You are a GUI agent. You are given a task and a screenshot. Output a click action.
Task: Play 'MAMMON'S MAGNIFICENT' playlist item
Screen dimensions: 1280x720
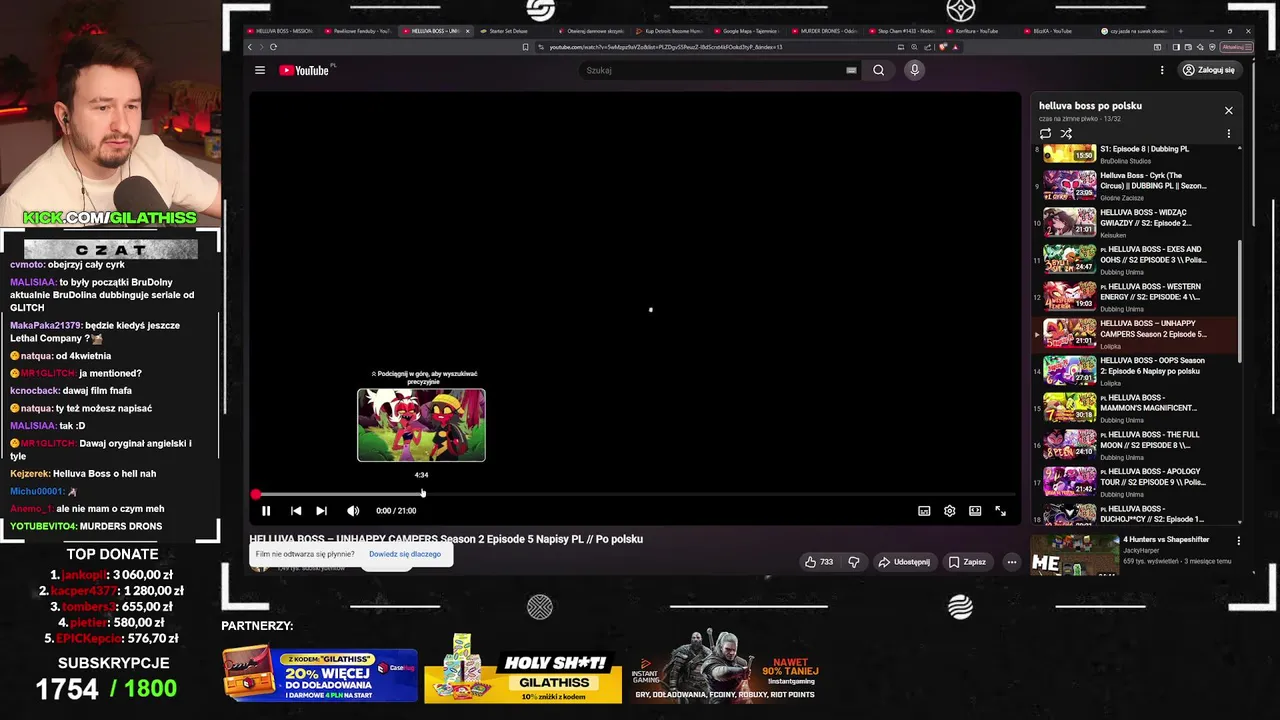click(x=1135, y=408)
